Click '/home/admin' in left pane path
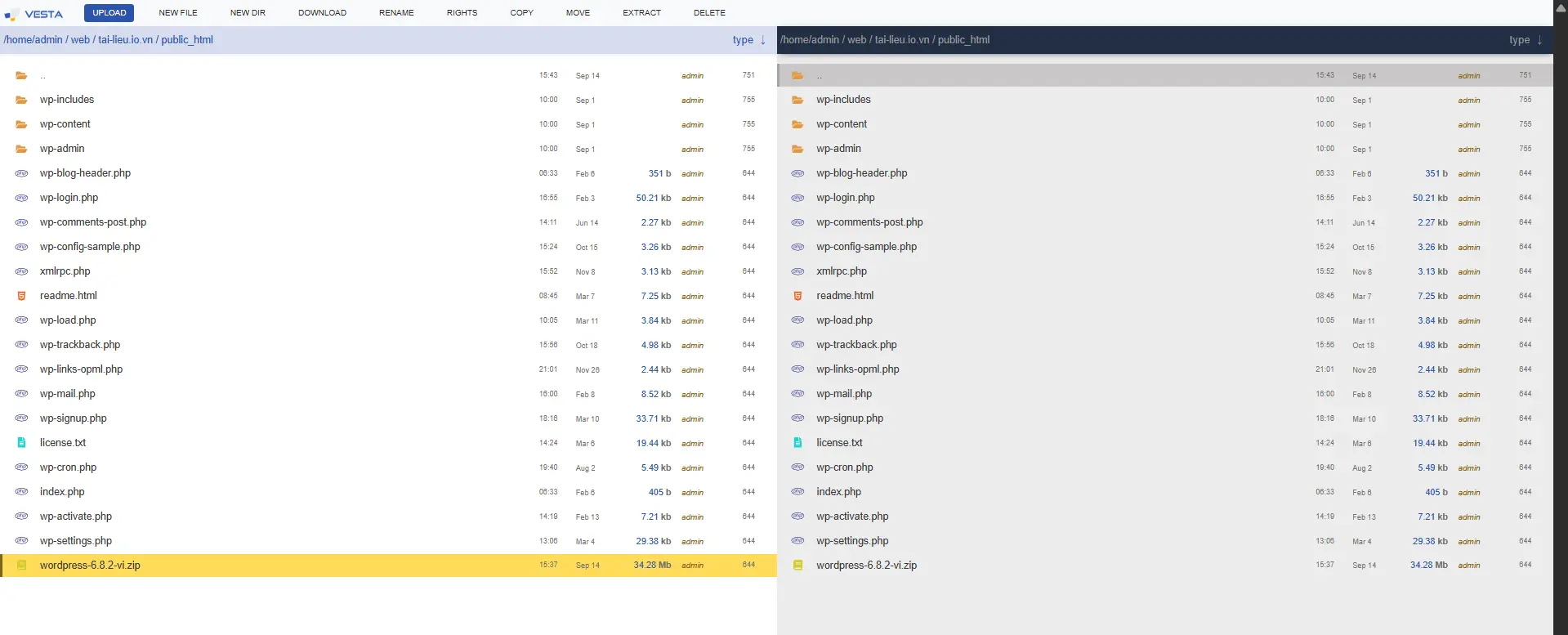 click(33, 40)
